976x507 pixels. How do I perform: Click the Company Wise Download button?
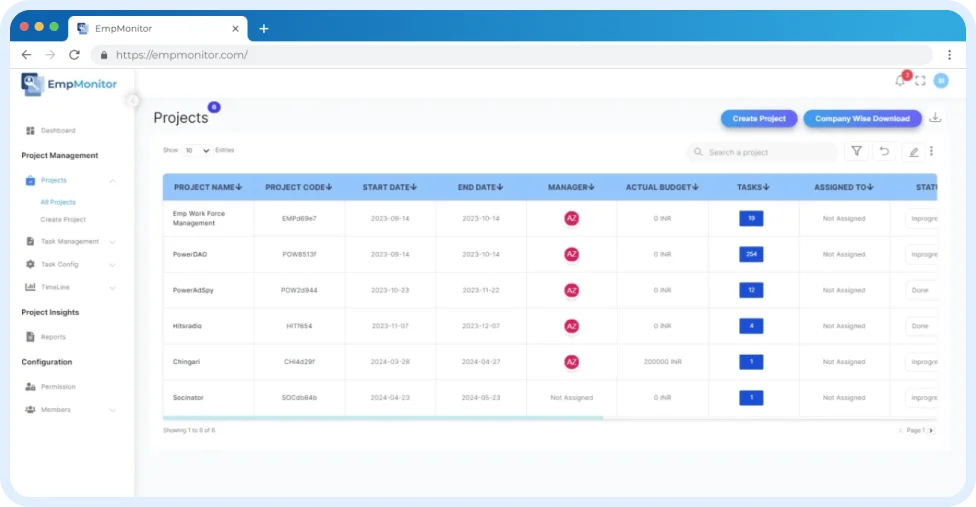pyautogui.click(x=862, y=119)
